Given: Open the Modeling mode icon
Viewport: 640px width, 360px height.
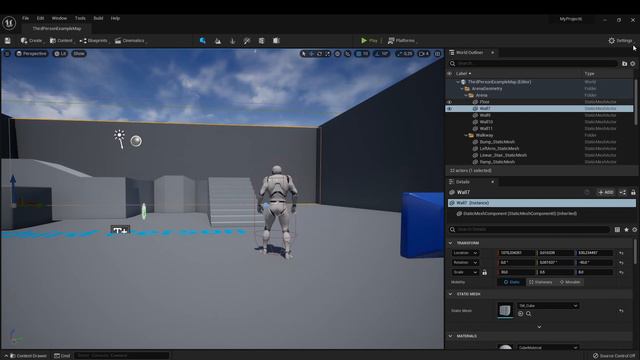Looking at the screenshot, I should click(262, 40).
